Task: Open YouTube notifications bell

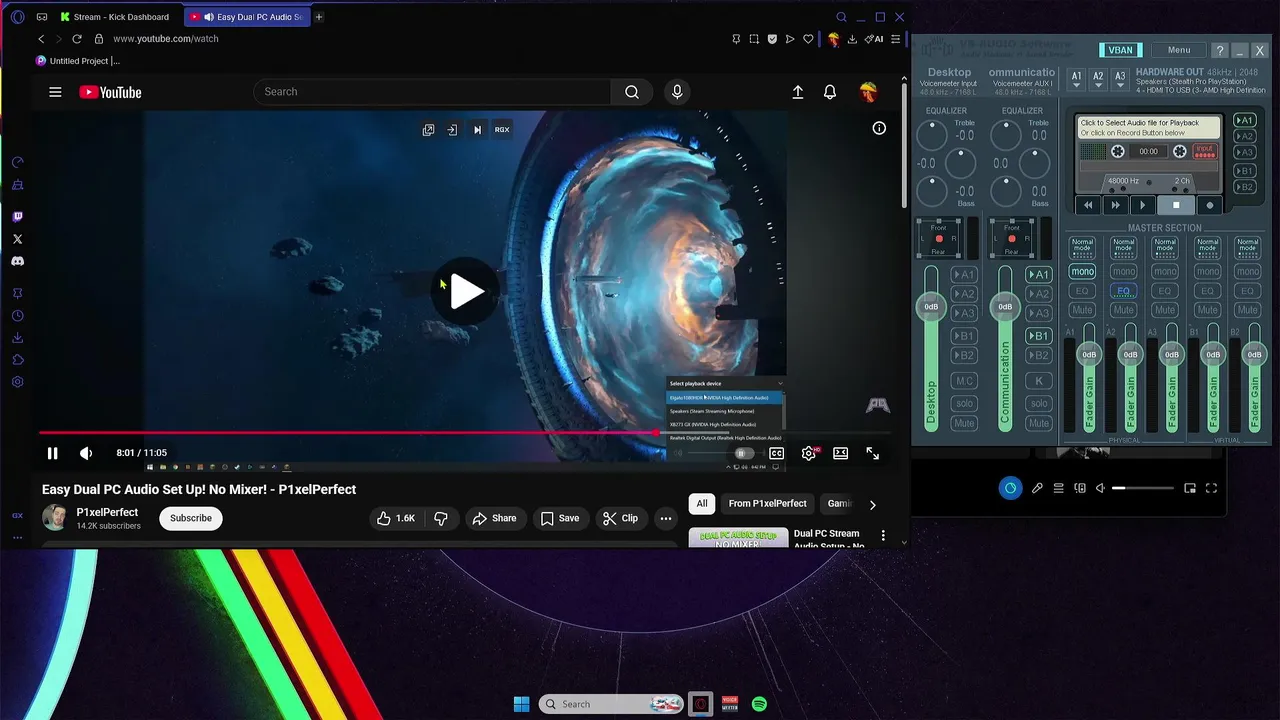Action: click(x=830, y=92)
